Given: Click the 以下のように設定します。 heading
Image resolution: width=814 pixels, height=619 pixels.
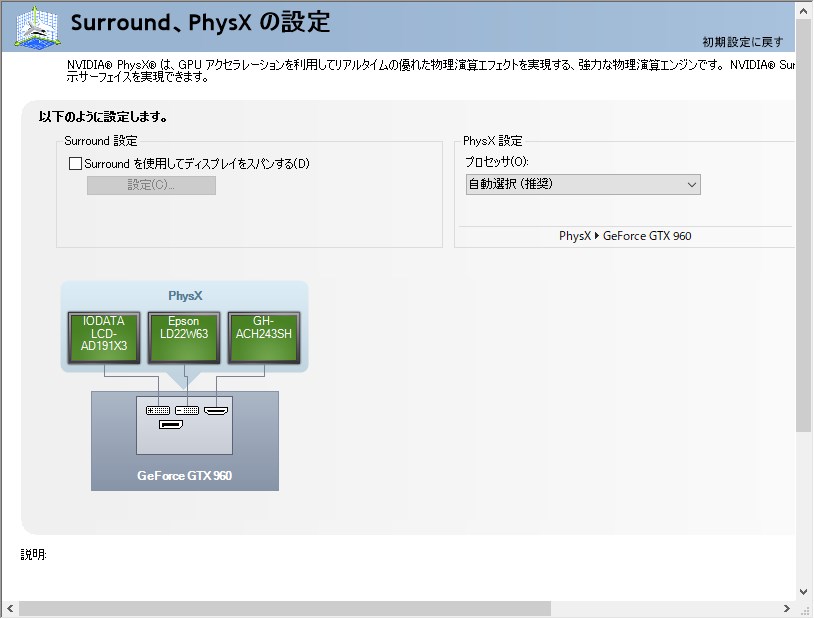Looking at the screenshot, I should click(x=103, y=117).
